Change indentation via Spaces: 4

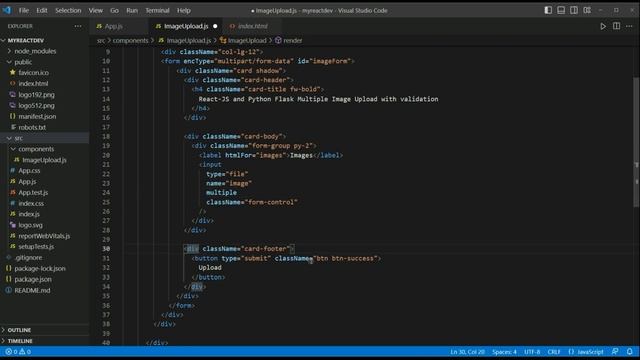[x=504, y=352]
